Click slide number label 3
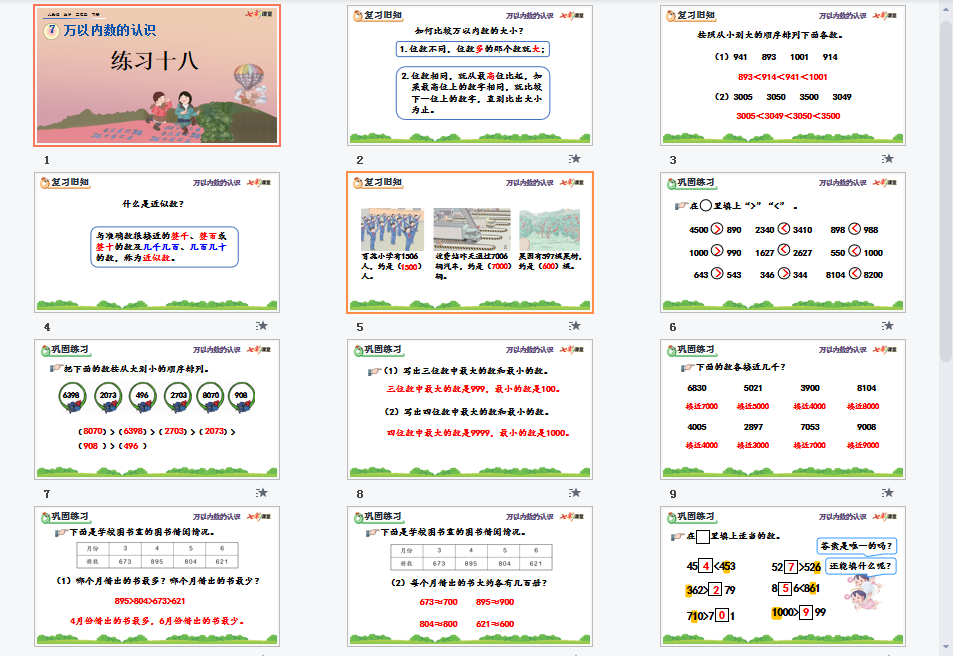Viewport: 953px width, 656px height. (673, 161)
